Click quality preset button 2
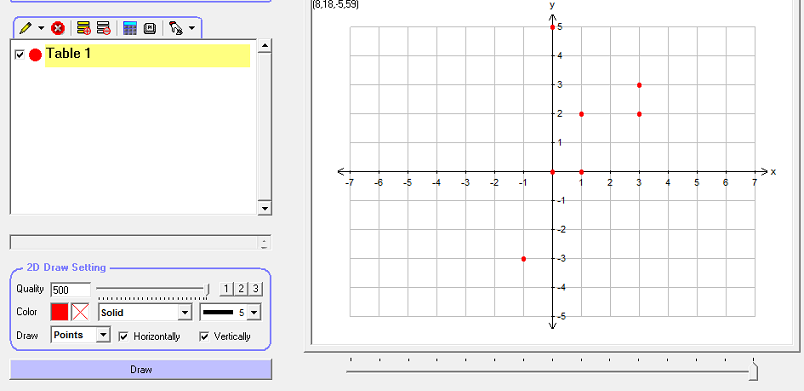The width and height of the screenshot is (804, 391). click(241, 289)
